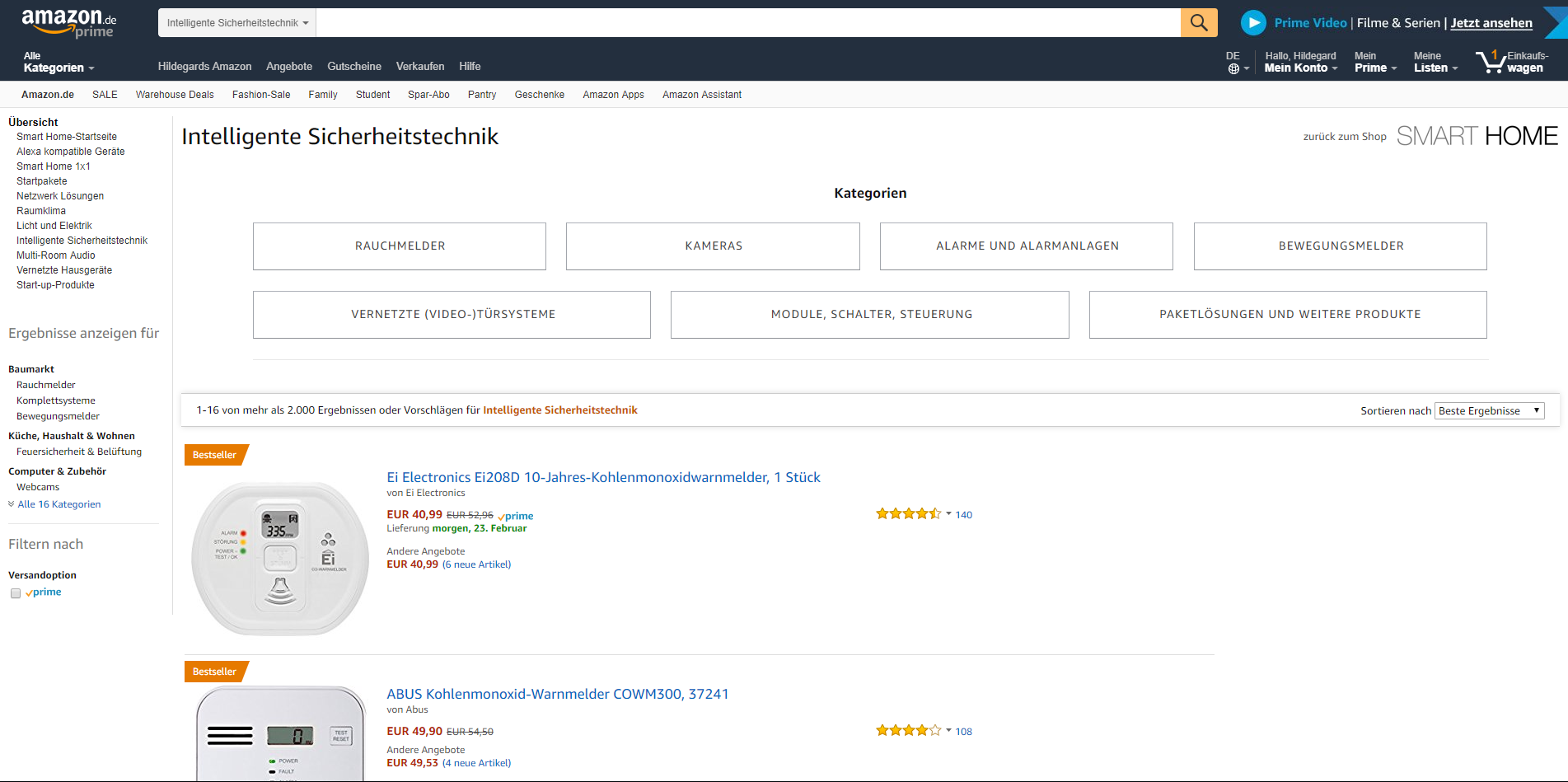Open VERNETZTE (VIDEO-)TÜRSYSTEME tile
The height and width of the screenshot is (782, 1568).
click(x=452, y=315)
